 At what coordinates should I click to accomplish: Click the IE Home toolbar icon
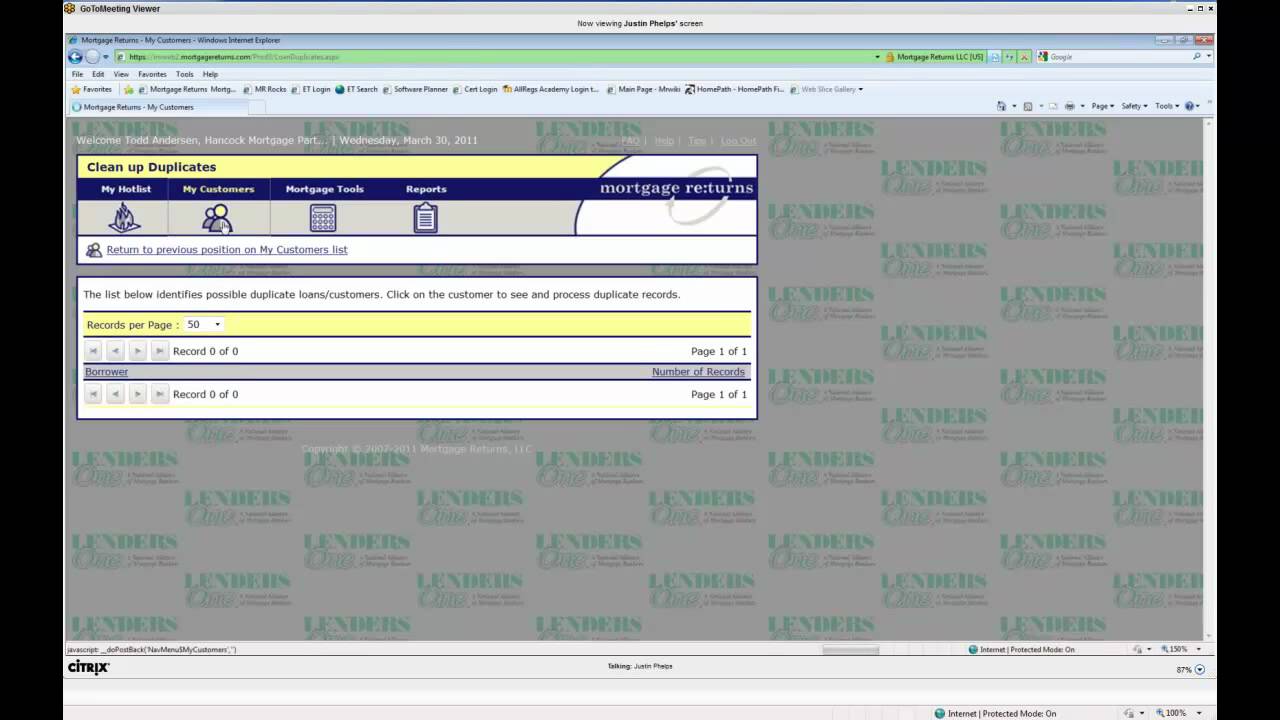pyautogui.click(x=1002, y=106)
